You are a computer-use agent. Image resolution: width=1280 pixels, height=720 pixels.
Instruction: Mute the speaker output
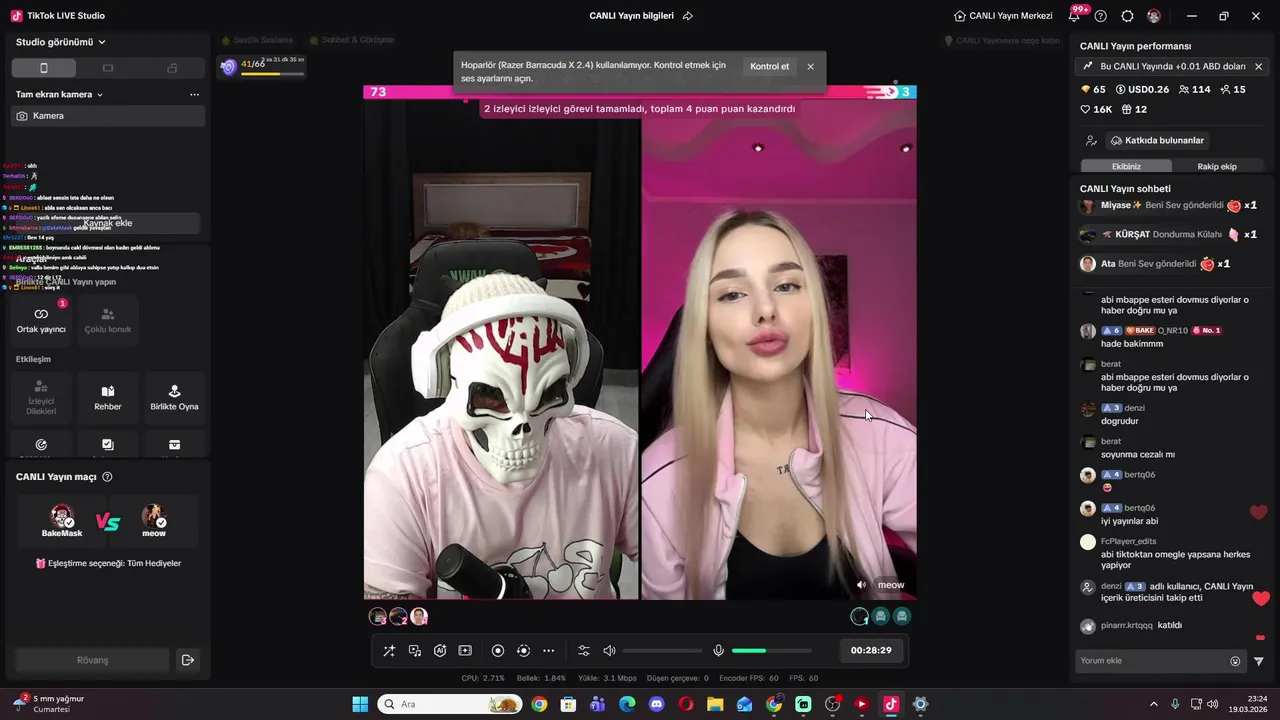609,651
